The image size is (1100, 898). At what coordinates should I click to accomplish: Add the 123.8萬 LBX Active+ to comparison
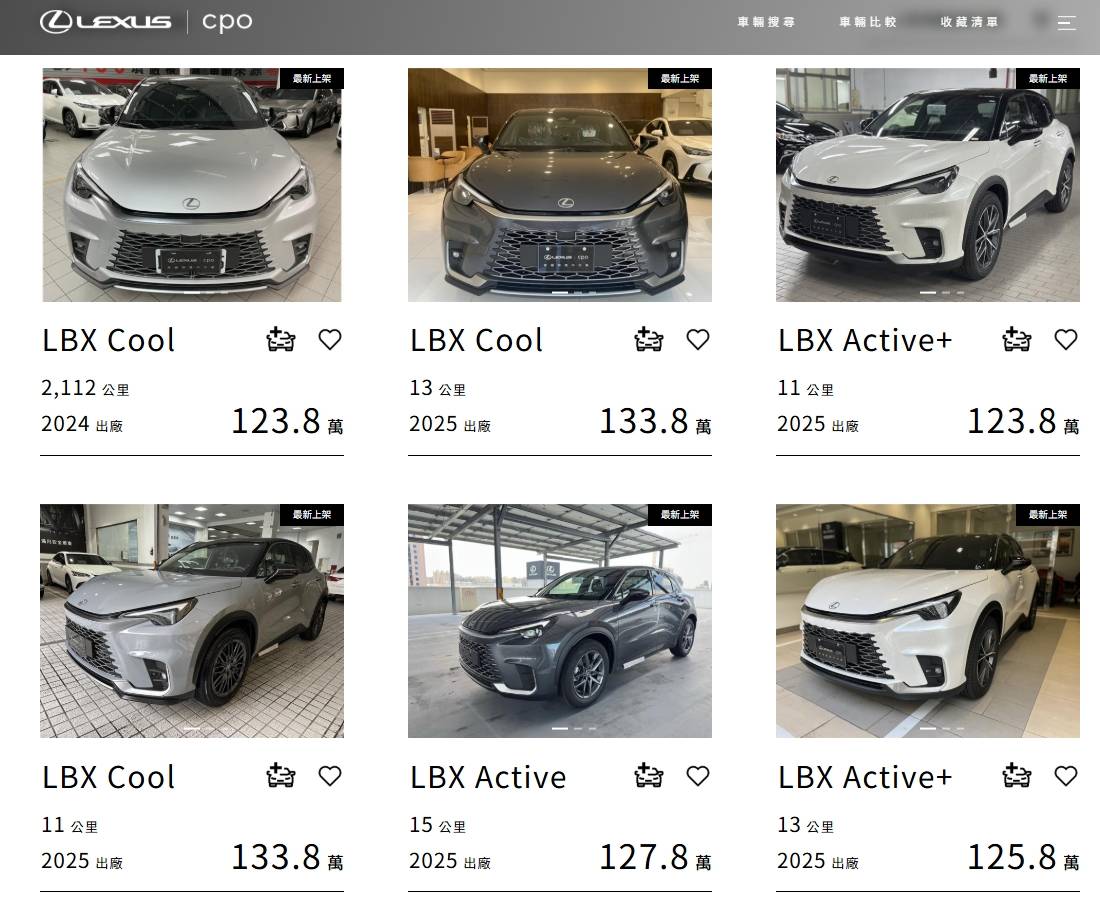[1017, 340]
